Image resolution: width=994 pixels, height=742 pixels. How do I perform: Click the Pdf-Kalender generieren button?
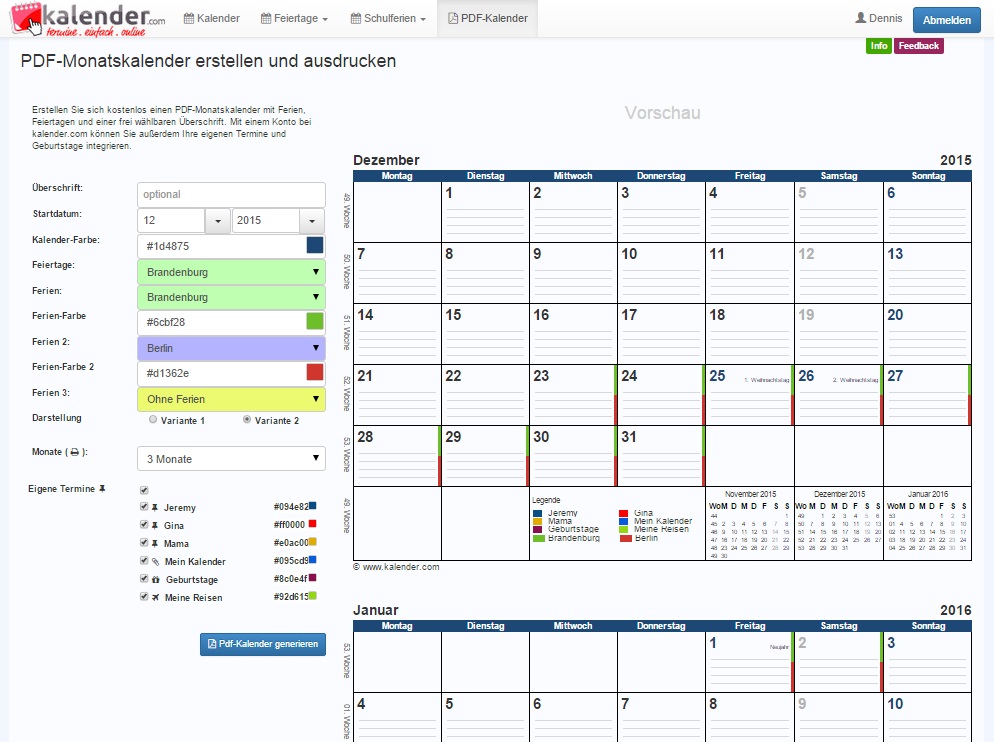pyautogui.click(x=262, y=644)
